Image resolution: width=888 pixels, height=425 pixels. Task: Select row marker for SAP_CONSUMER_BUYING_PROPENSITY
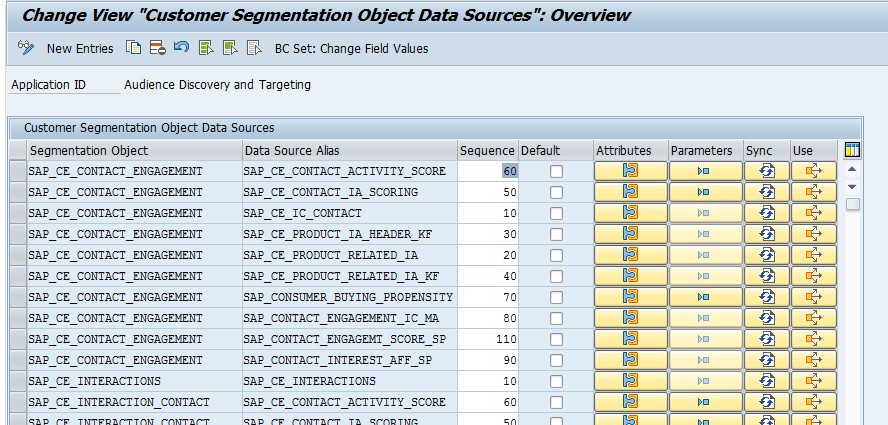(x=18, y=297)
